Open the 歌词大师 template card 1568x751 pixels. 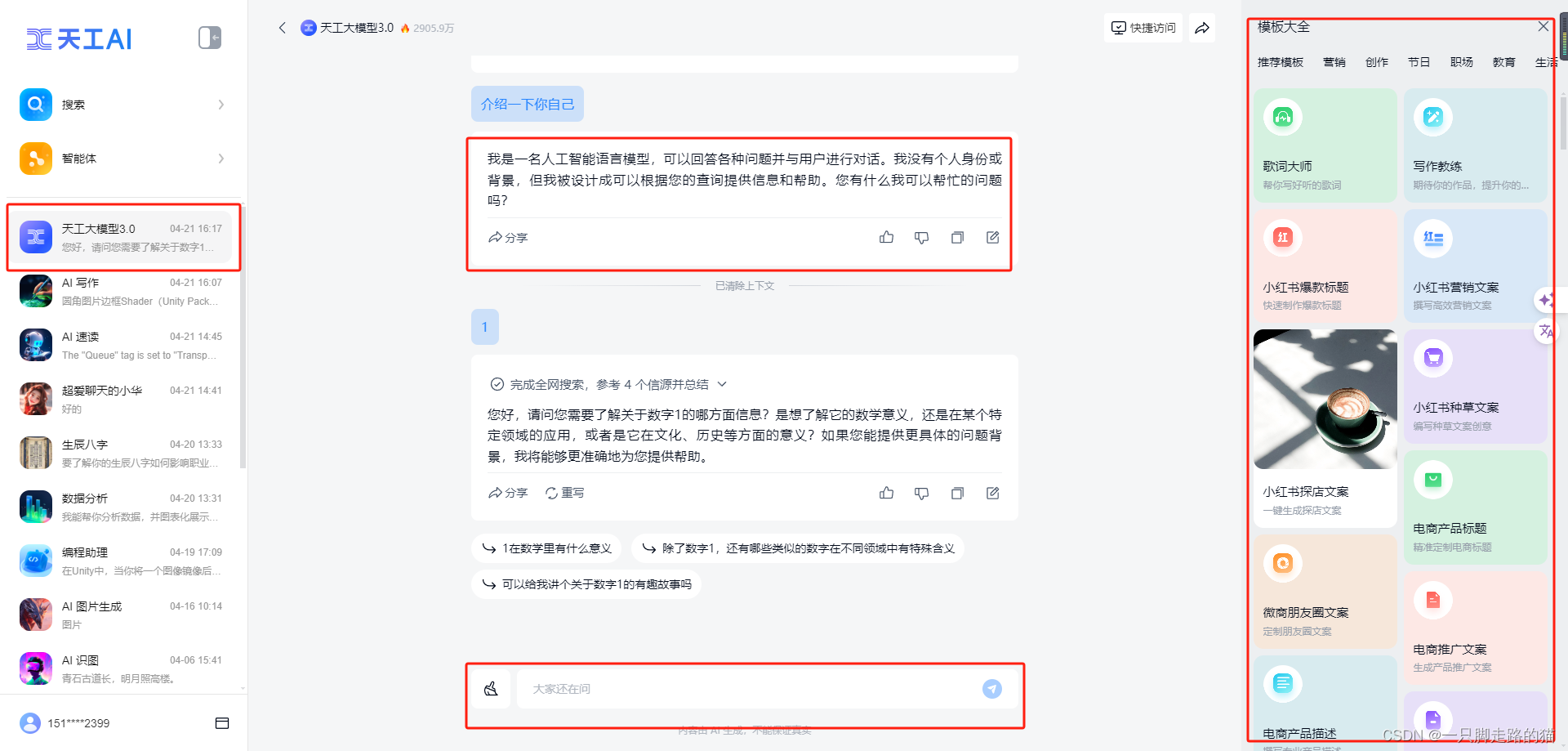click(1325, 145)
